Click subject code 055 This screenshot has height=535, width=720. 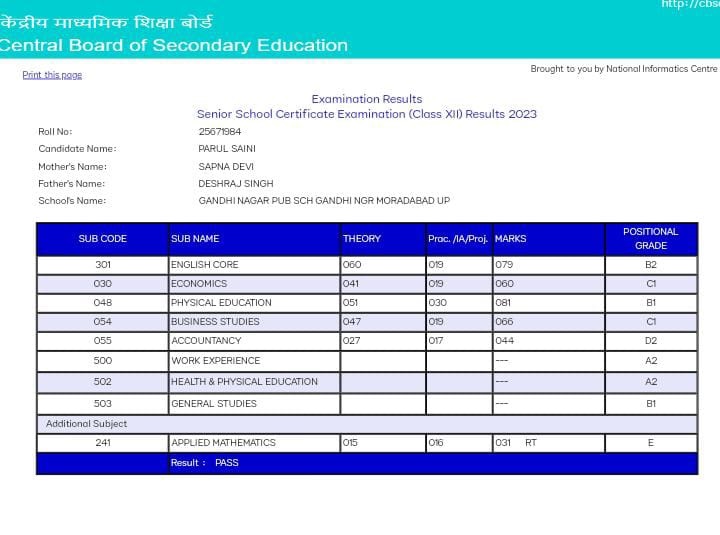(x=102, y=340)
